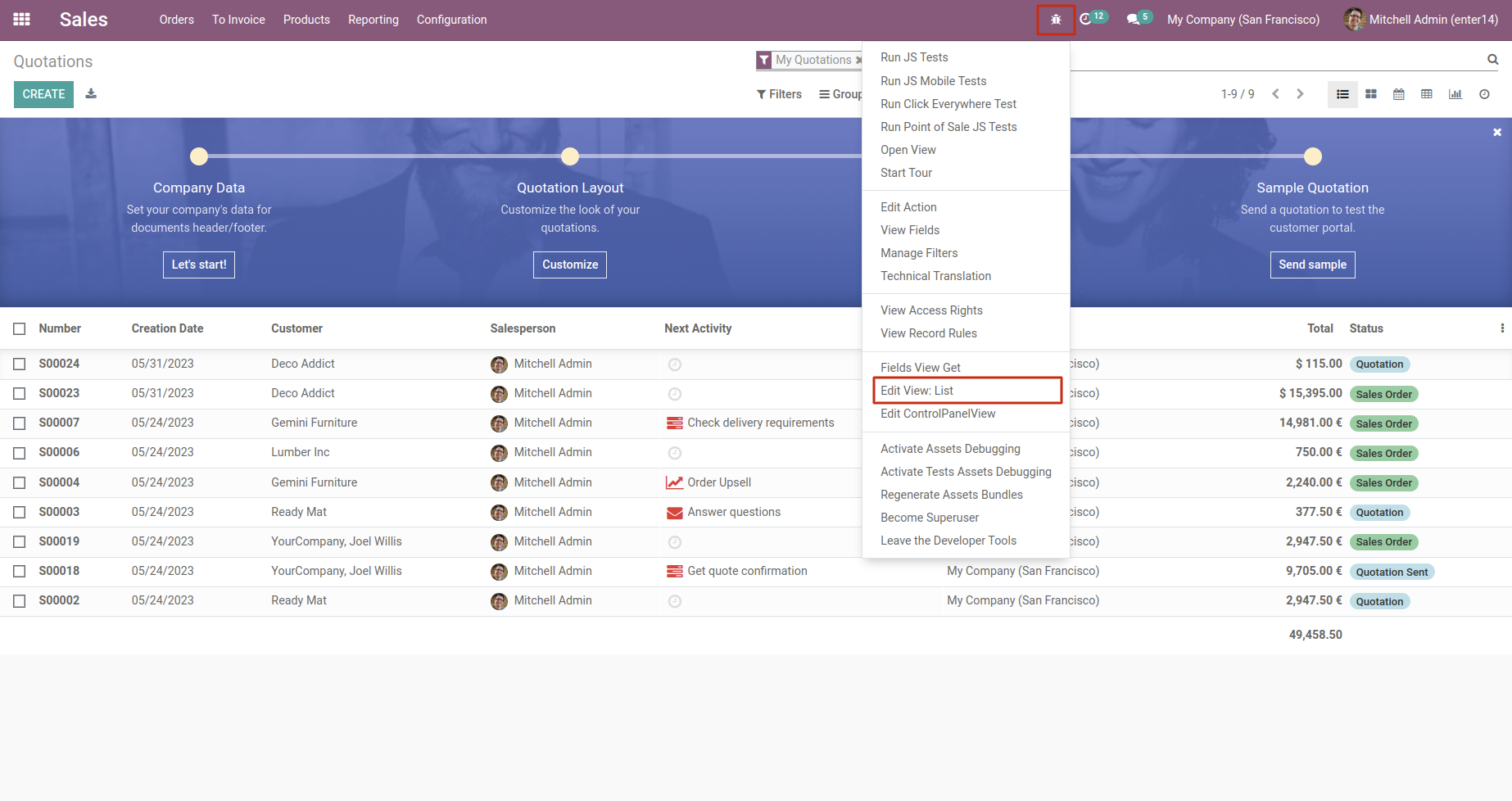Go to next page of records

pyautogui.click(x=1300, y=94)
